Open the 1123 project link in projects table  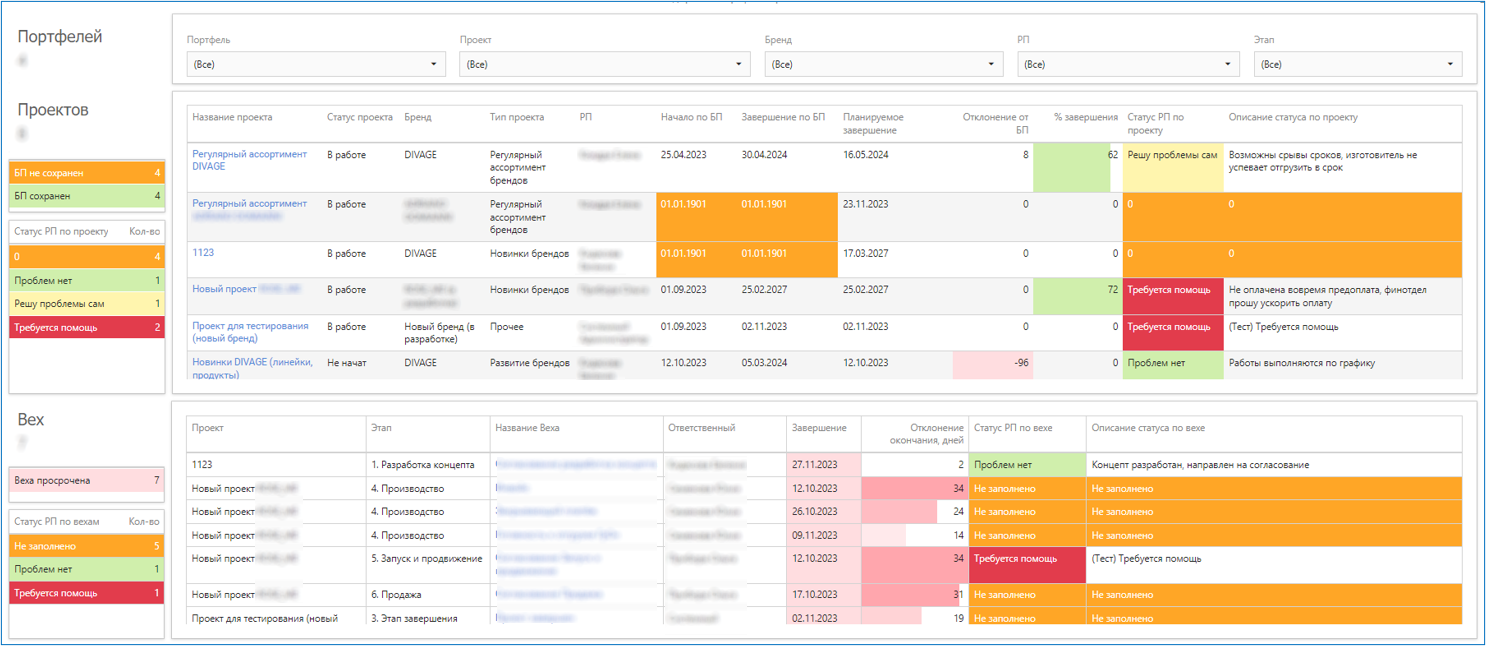pos(203,253)
